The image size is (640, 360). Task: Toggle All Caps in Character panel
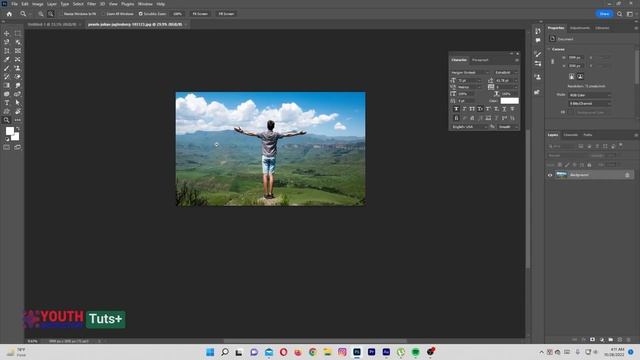click(472, 109)
